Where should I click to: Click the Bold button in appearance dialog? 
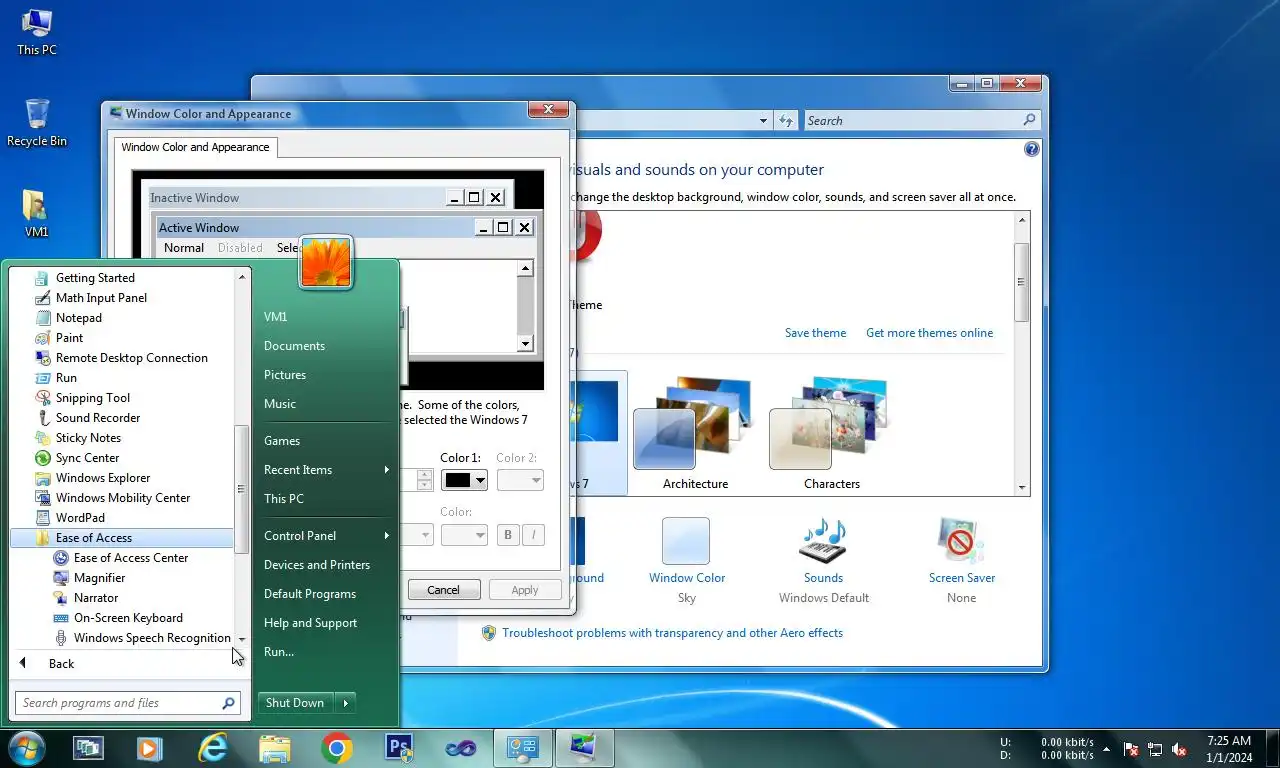click(508, 535)
